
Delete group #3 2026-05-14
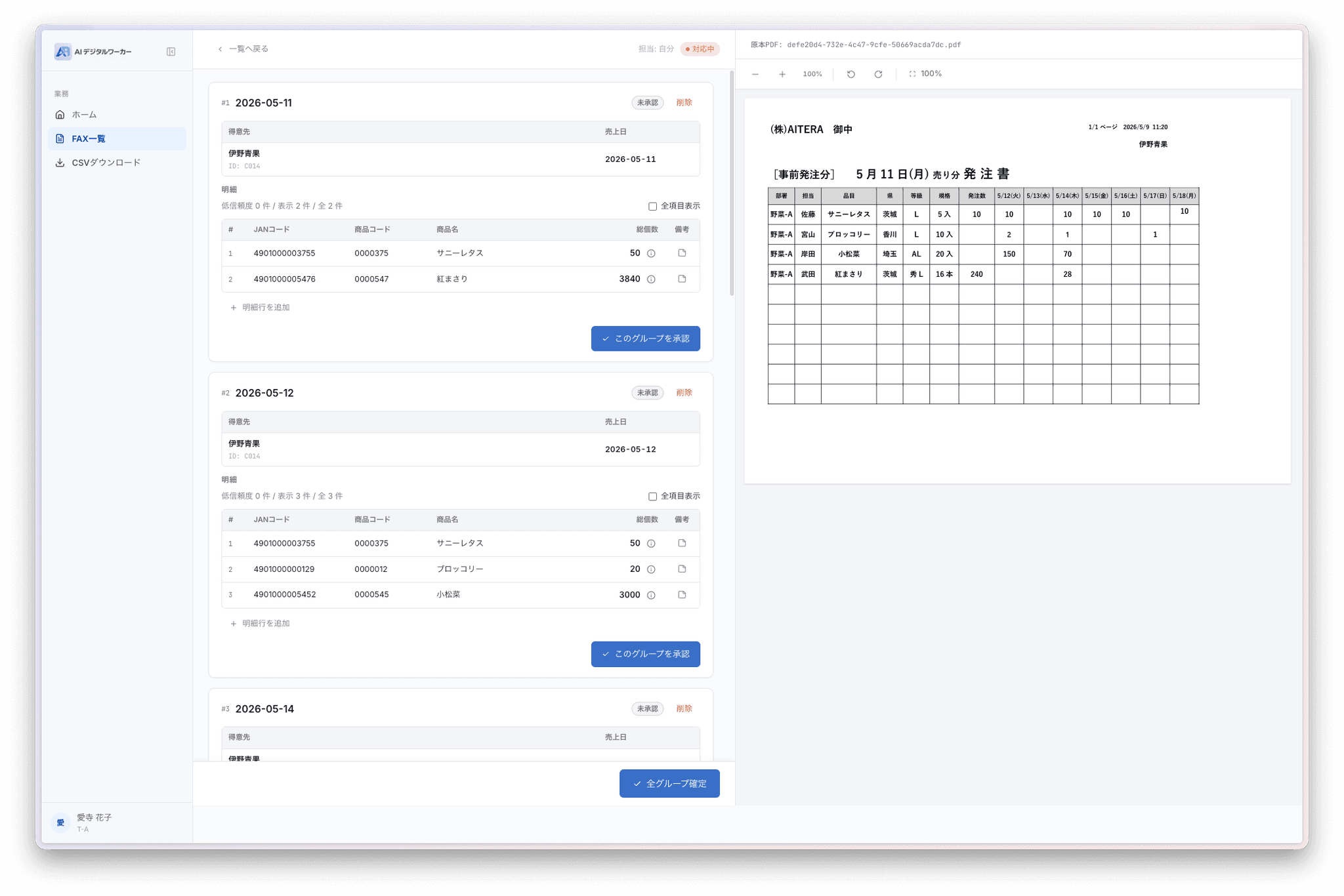tap(684, 709)
